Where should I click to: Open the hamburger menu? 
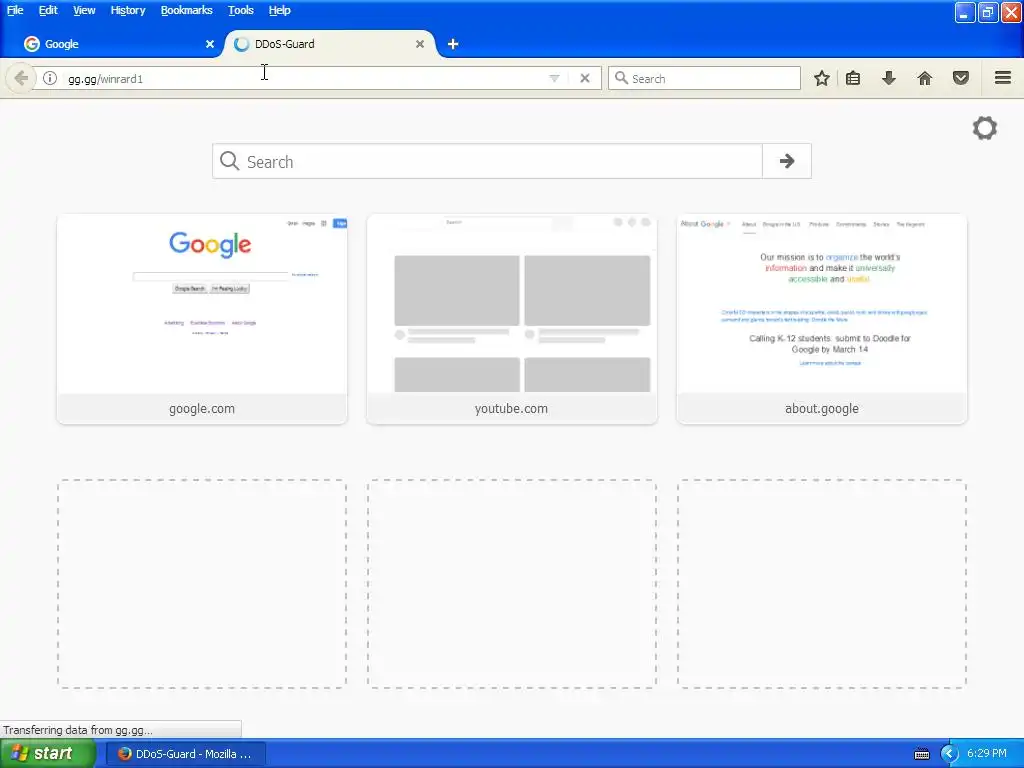coord(1003,78)
